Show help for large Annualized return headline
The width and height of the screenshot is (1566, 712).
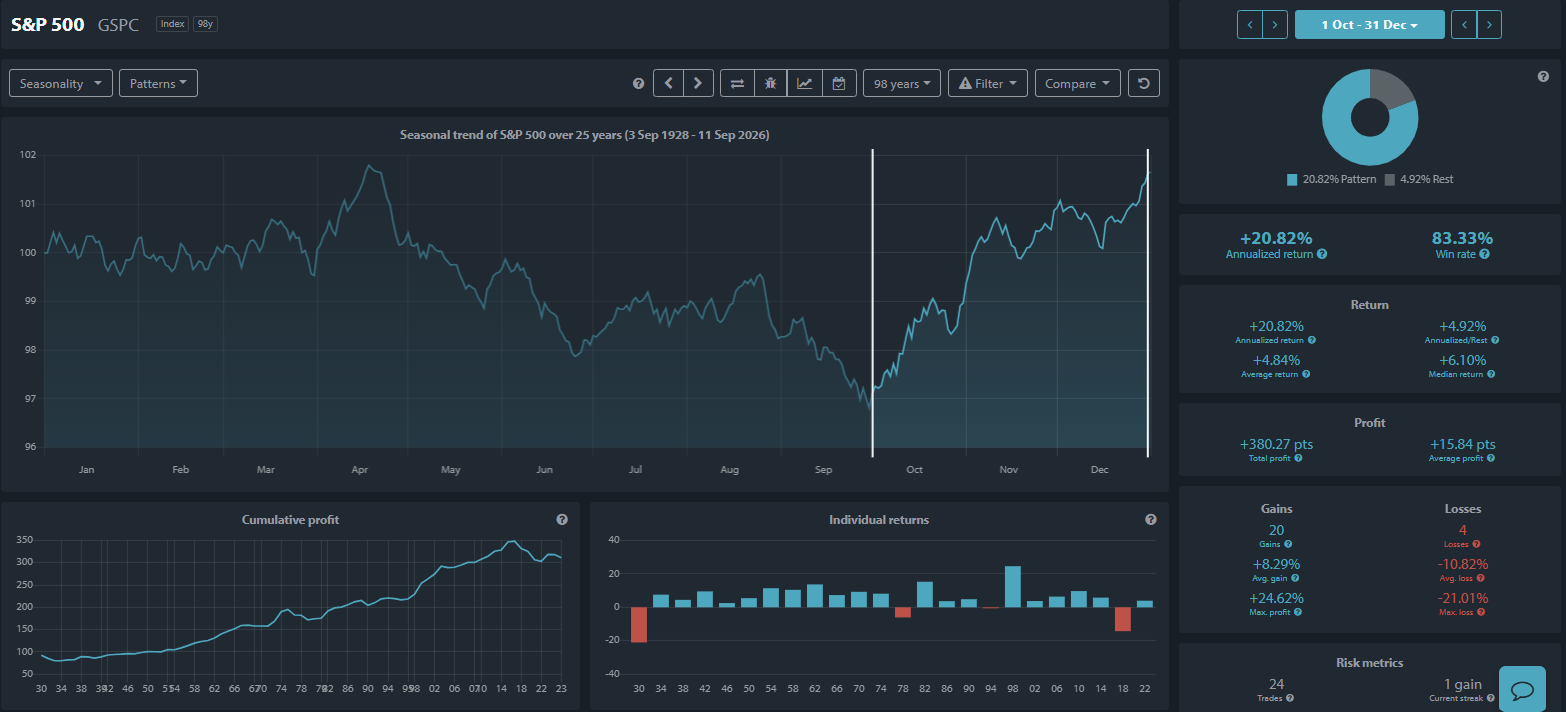(x=1322, y=255)
